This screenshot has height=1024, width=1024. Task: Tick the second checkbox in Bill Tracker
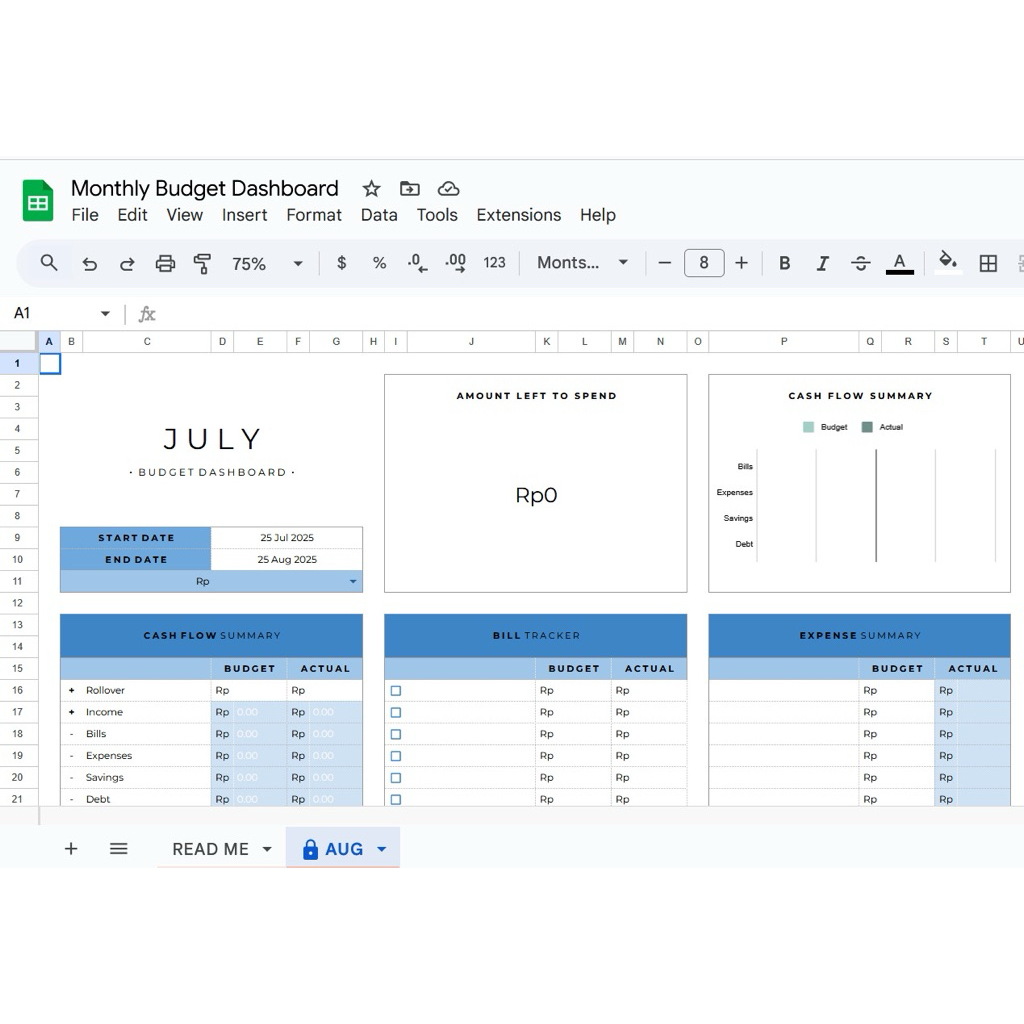395,712
